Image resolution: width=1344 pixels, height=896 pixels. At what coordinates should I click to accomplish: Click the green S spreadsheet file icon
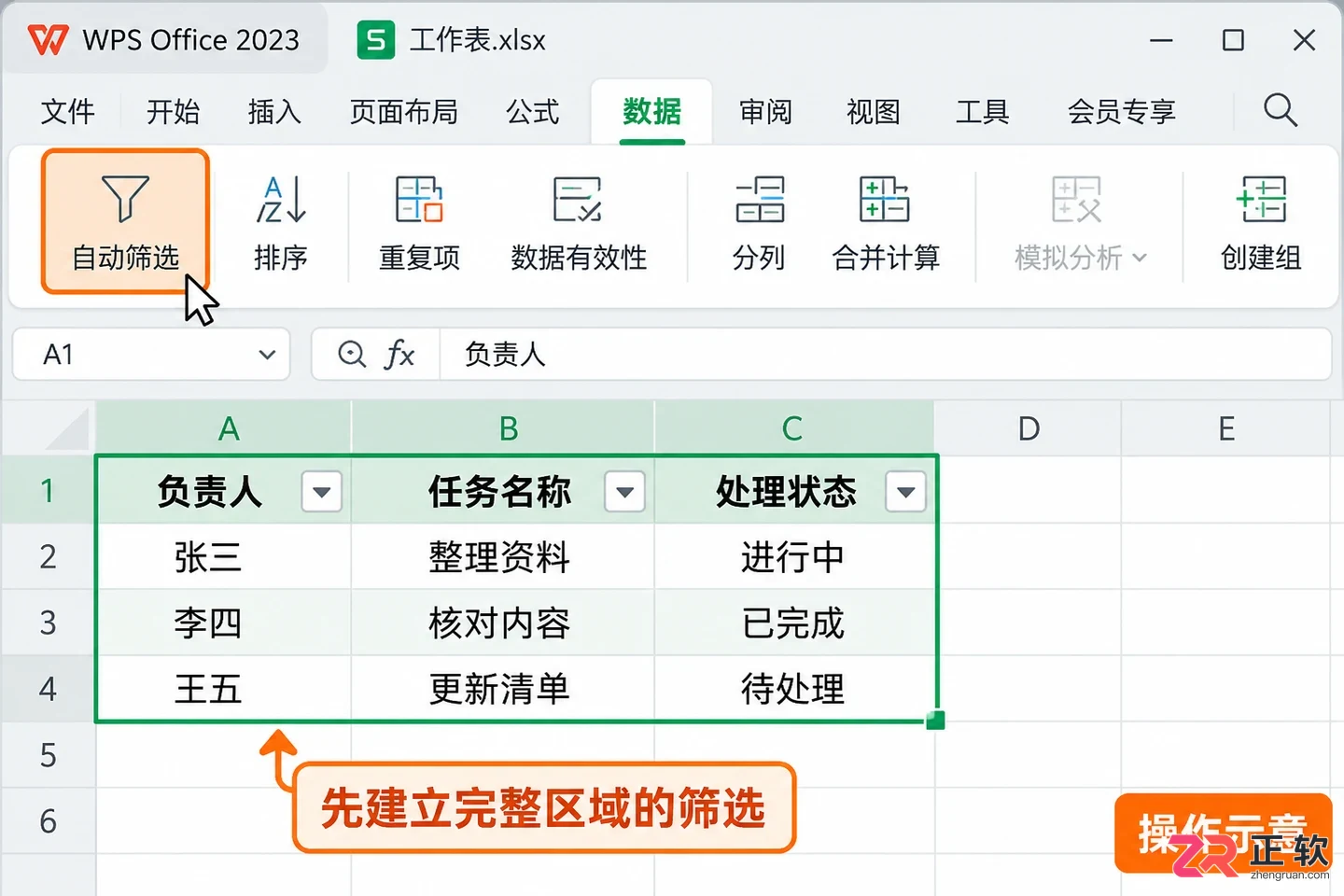click(x=375, y=40)
